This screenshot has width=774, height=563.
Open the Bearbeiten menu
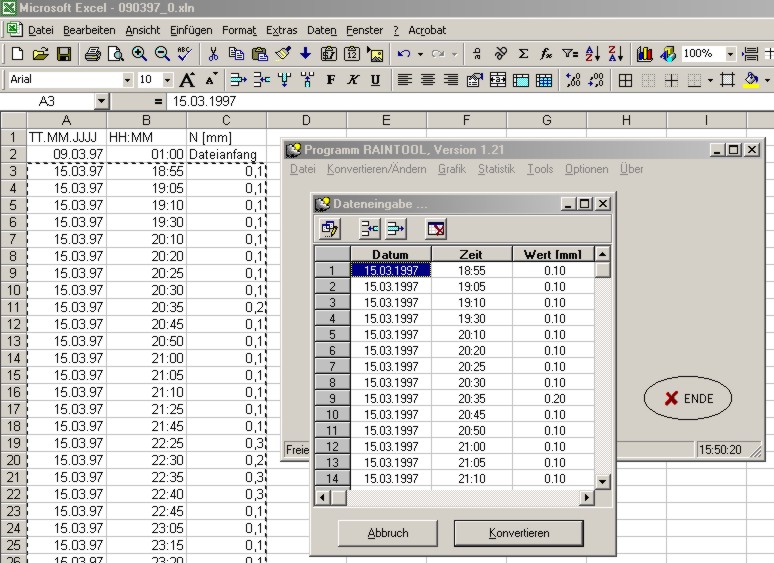pyautogui.click(x=89, y=30)
